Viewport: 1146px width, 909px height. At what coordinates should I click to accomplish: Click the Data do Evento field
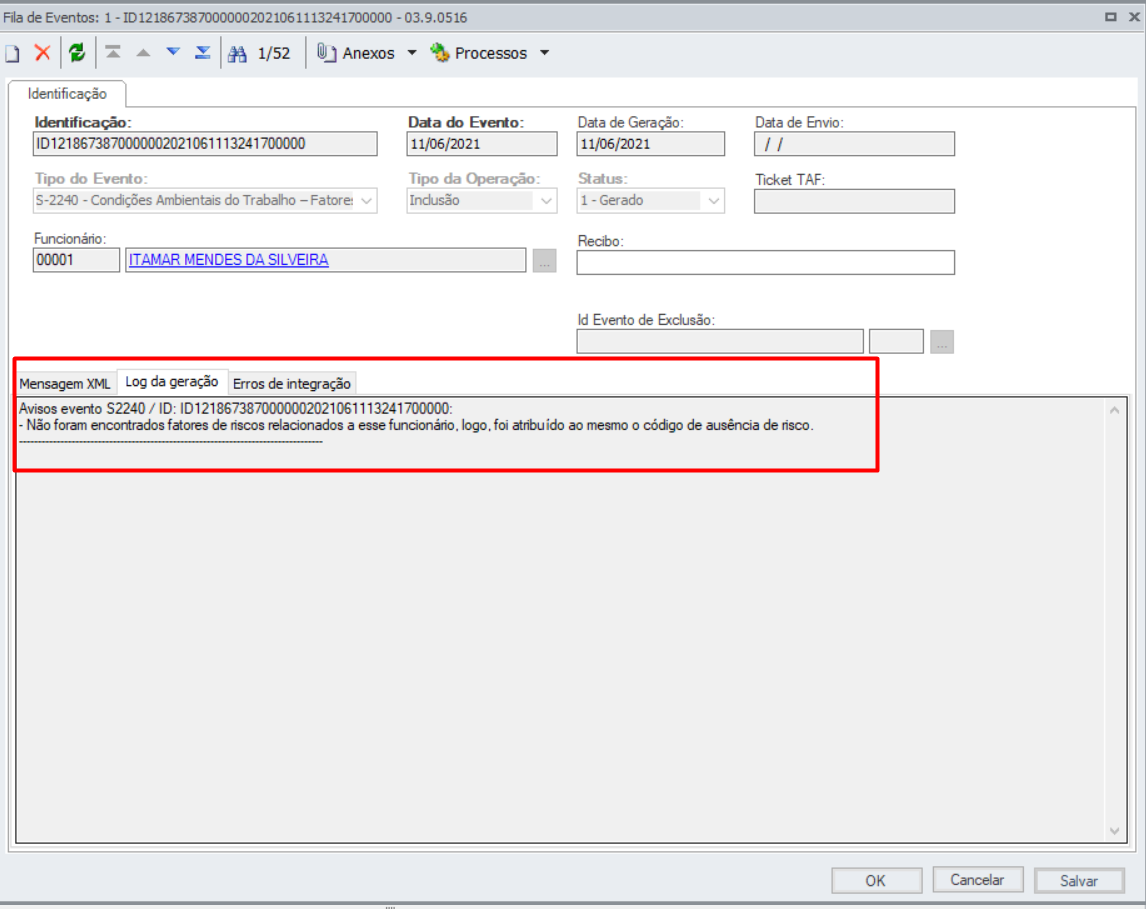(x=482, y=144)
